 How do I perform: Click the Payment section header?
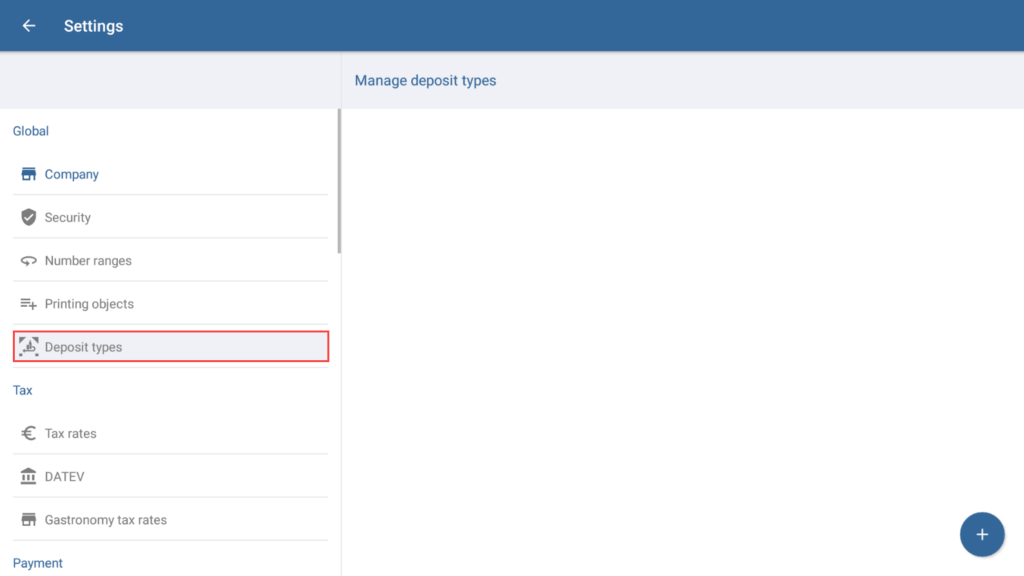38,563
